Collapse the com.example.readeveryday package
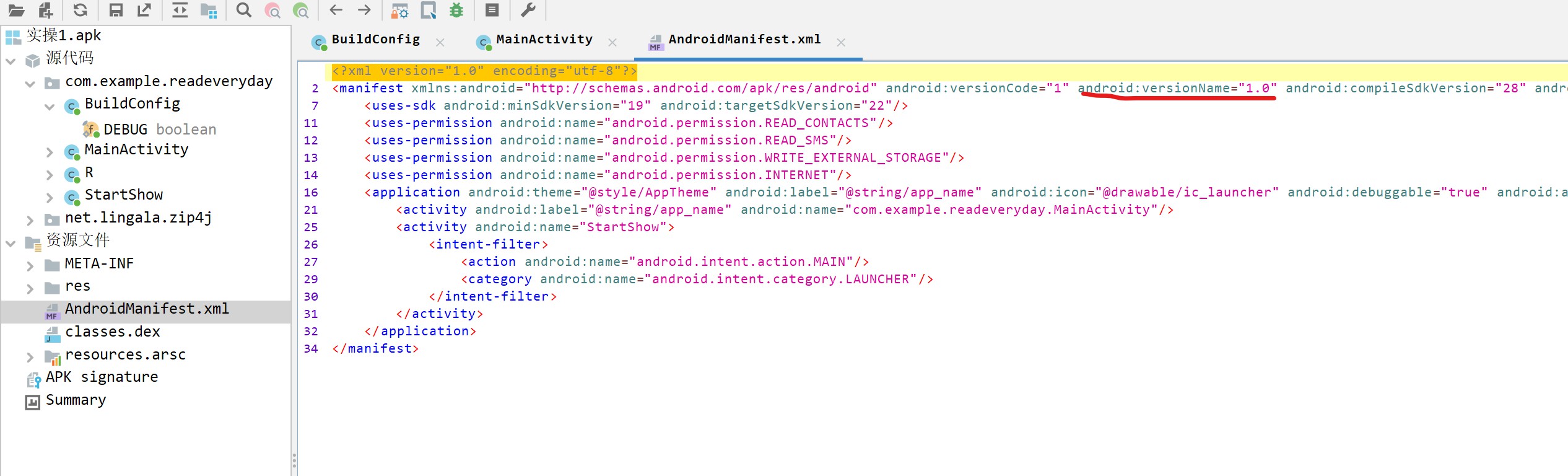 30,84
